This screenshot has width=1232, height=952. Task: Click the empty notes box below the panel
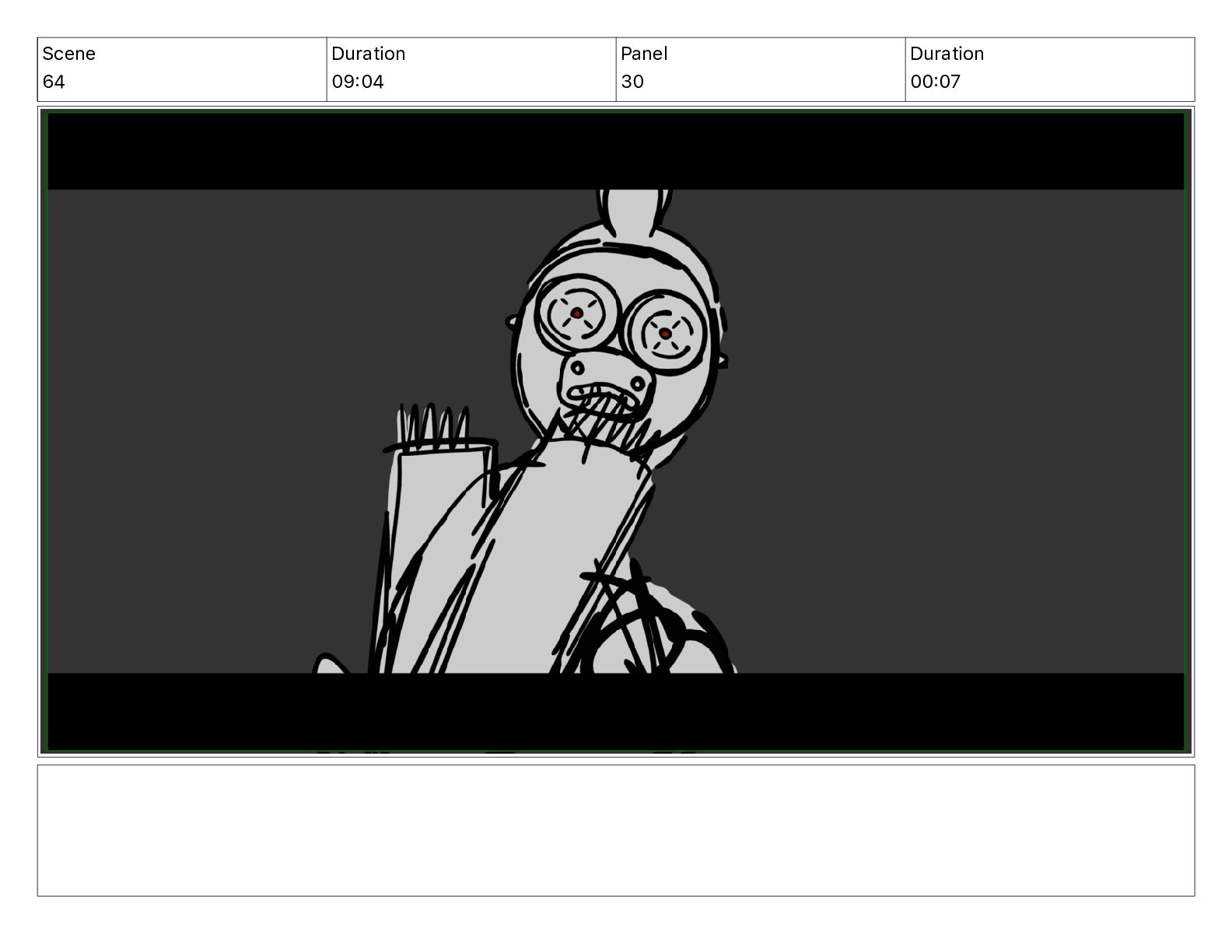tap(616, 831)
